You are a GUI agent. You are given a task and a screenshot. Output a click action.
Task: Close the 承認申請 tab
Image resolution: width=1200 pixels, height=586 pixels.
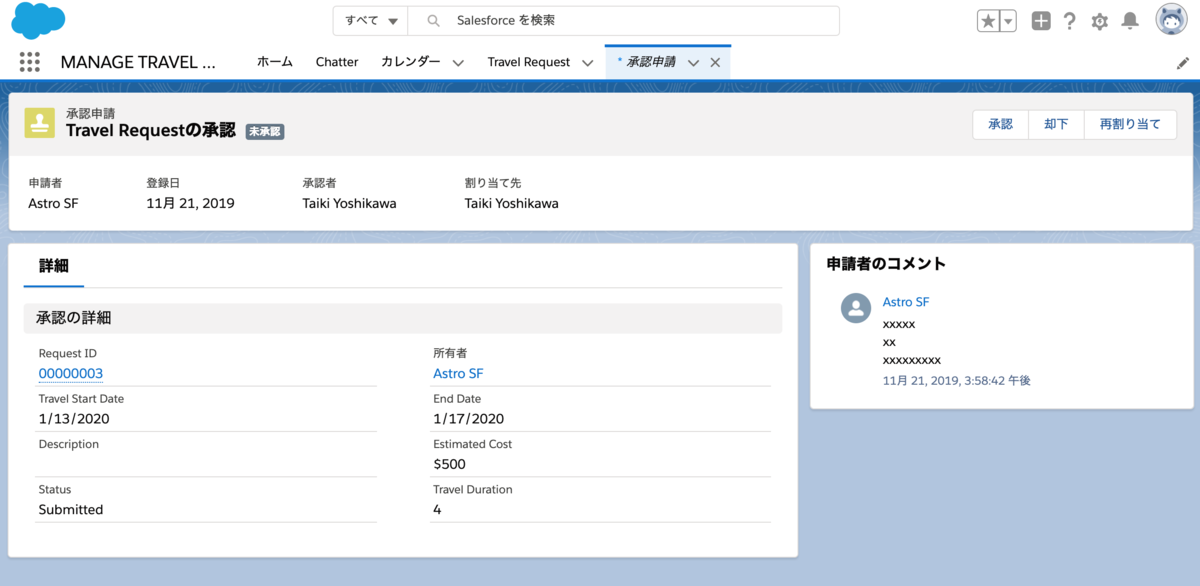[x=715, y=63]
